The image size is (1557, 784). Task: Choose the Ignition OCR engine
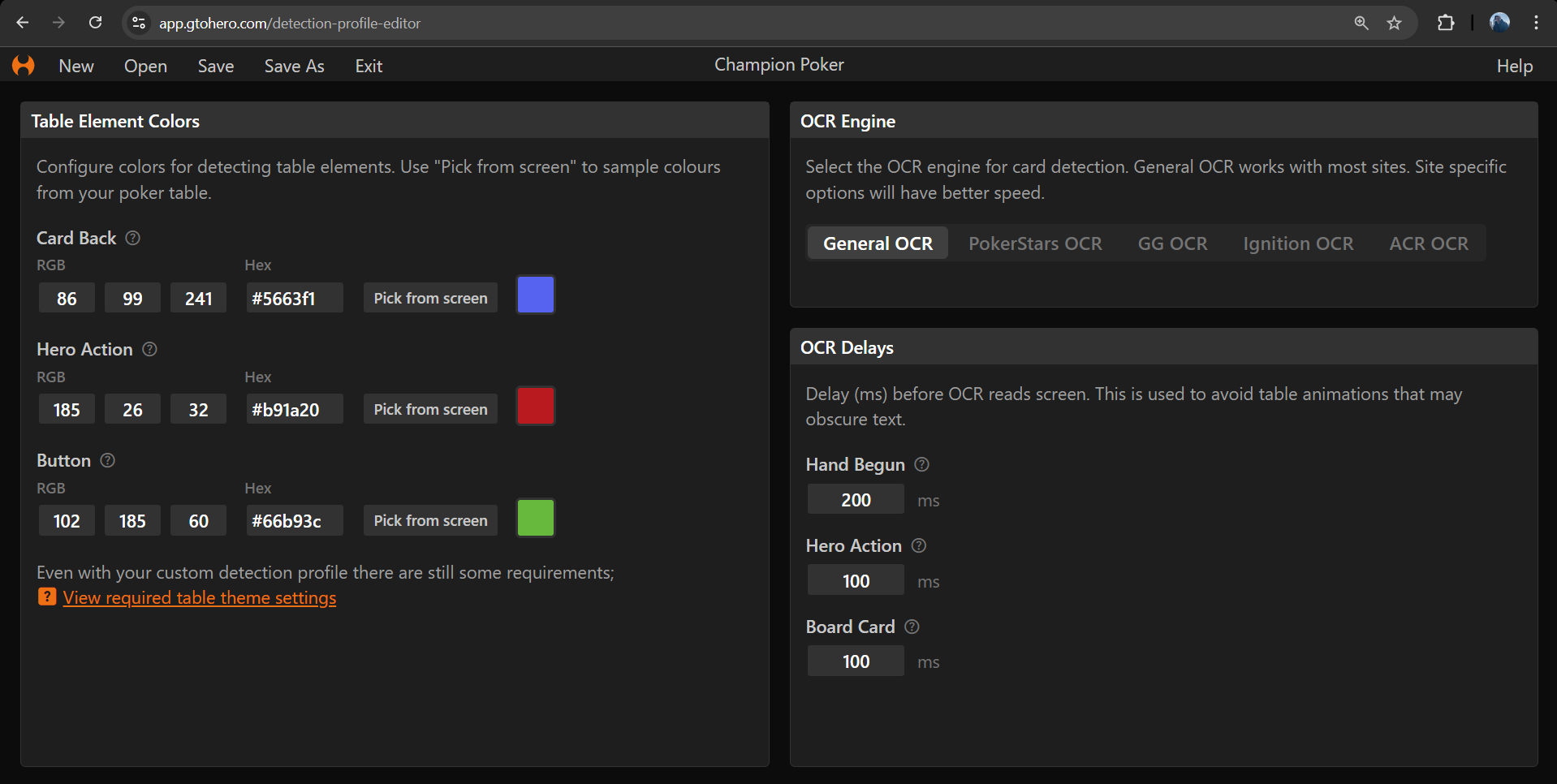[1297, 243]
